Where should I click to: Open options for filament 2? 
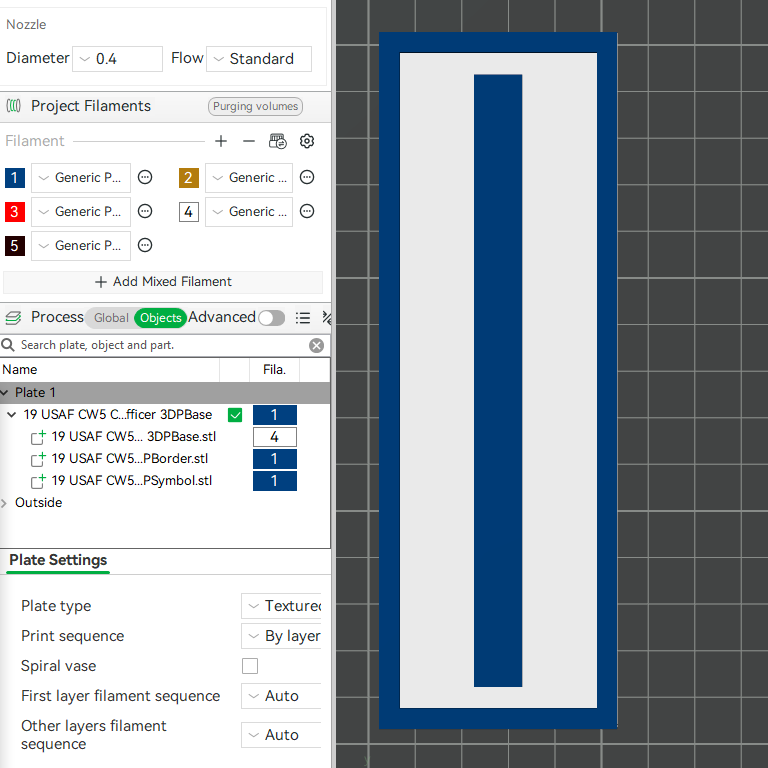tap(307, 177)
